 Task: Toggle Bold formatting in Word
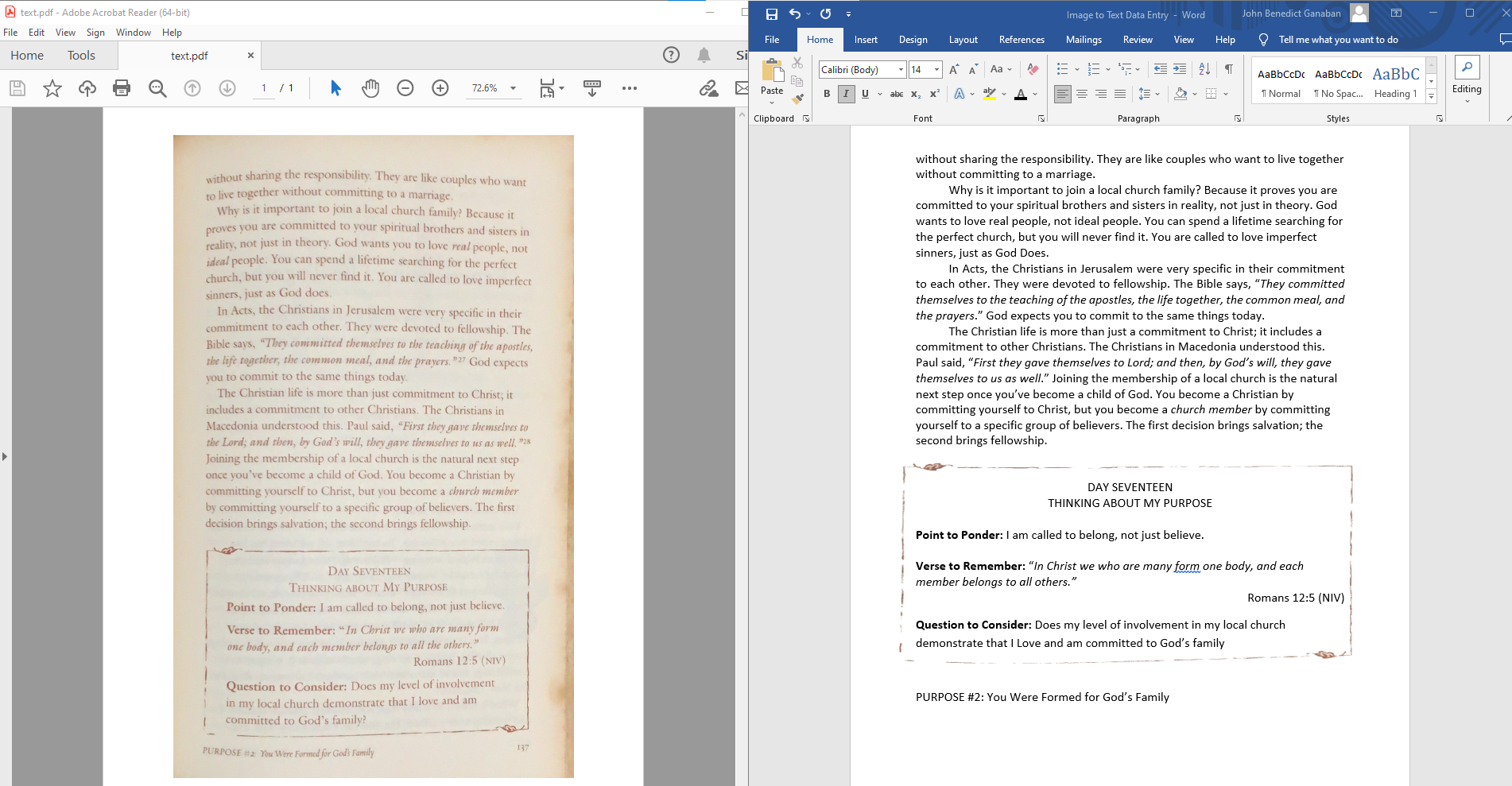827,94
